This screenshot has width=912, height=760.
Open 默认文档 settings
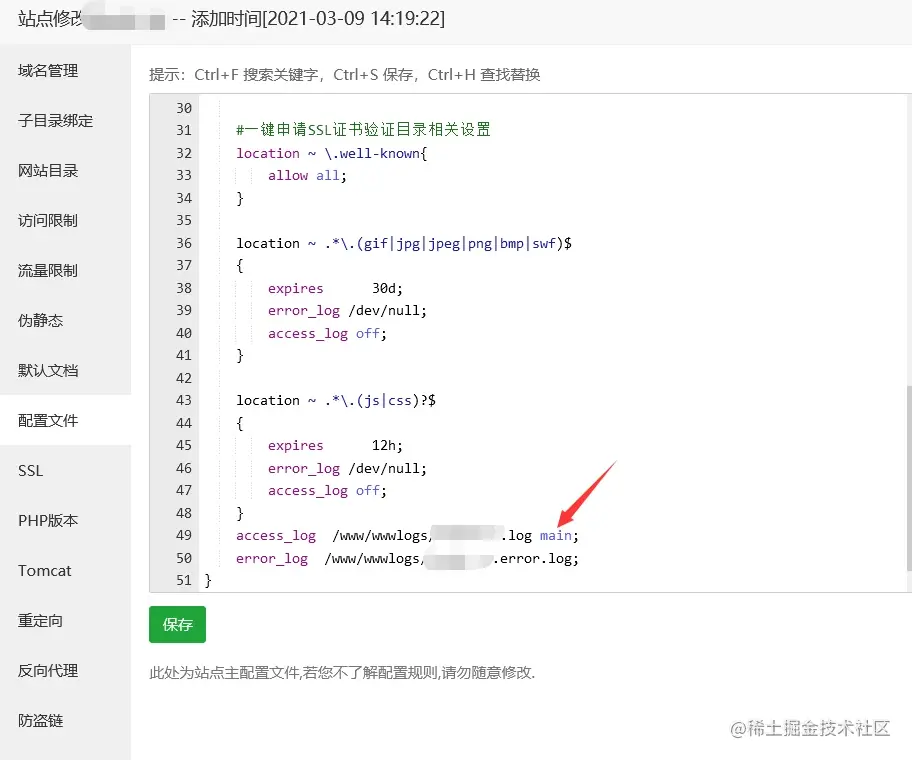48,371
